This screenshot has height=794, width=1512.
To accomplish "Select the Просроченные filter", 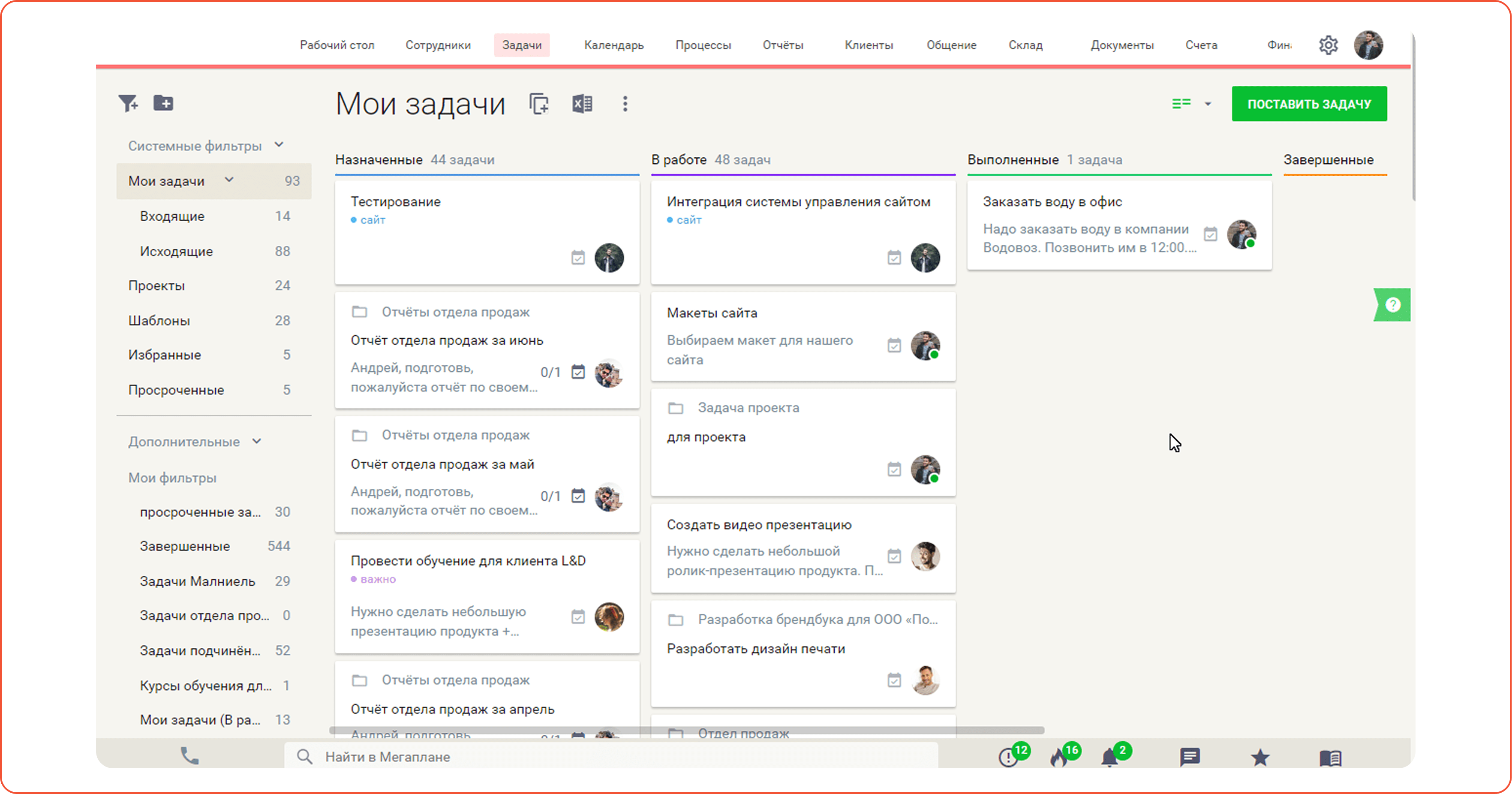I will (x=214, y=390).
